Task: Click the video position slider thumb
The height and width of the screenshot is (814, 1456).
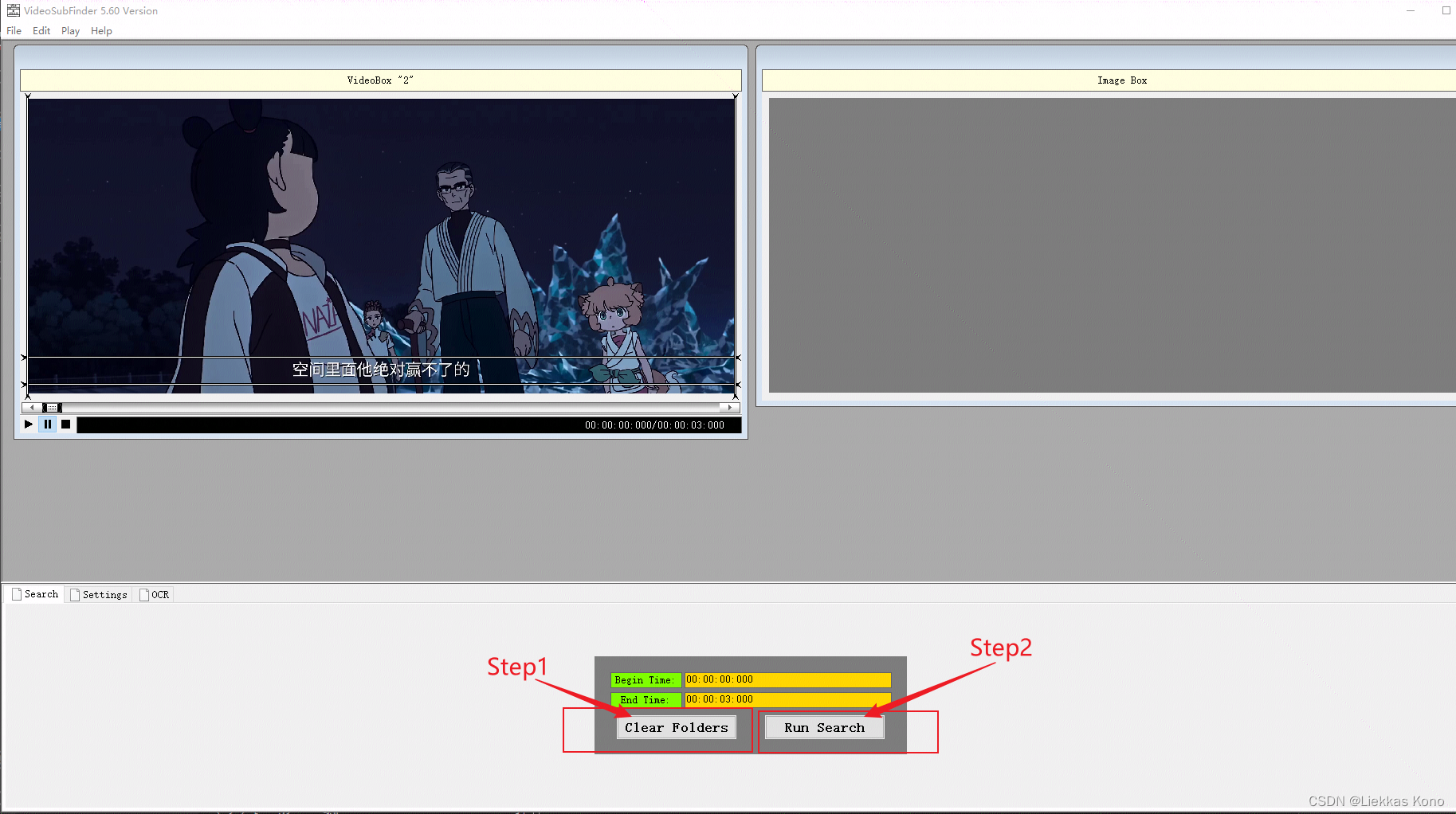Action: (52, 408)
